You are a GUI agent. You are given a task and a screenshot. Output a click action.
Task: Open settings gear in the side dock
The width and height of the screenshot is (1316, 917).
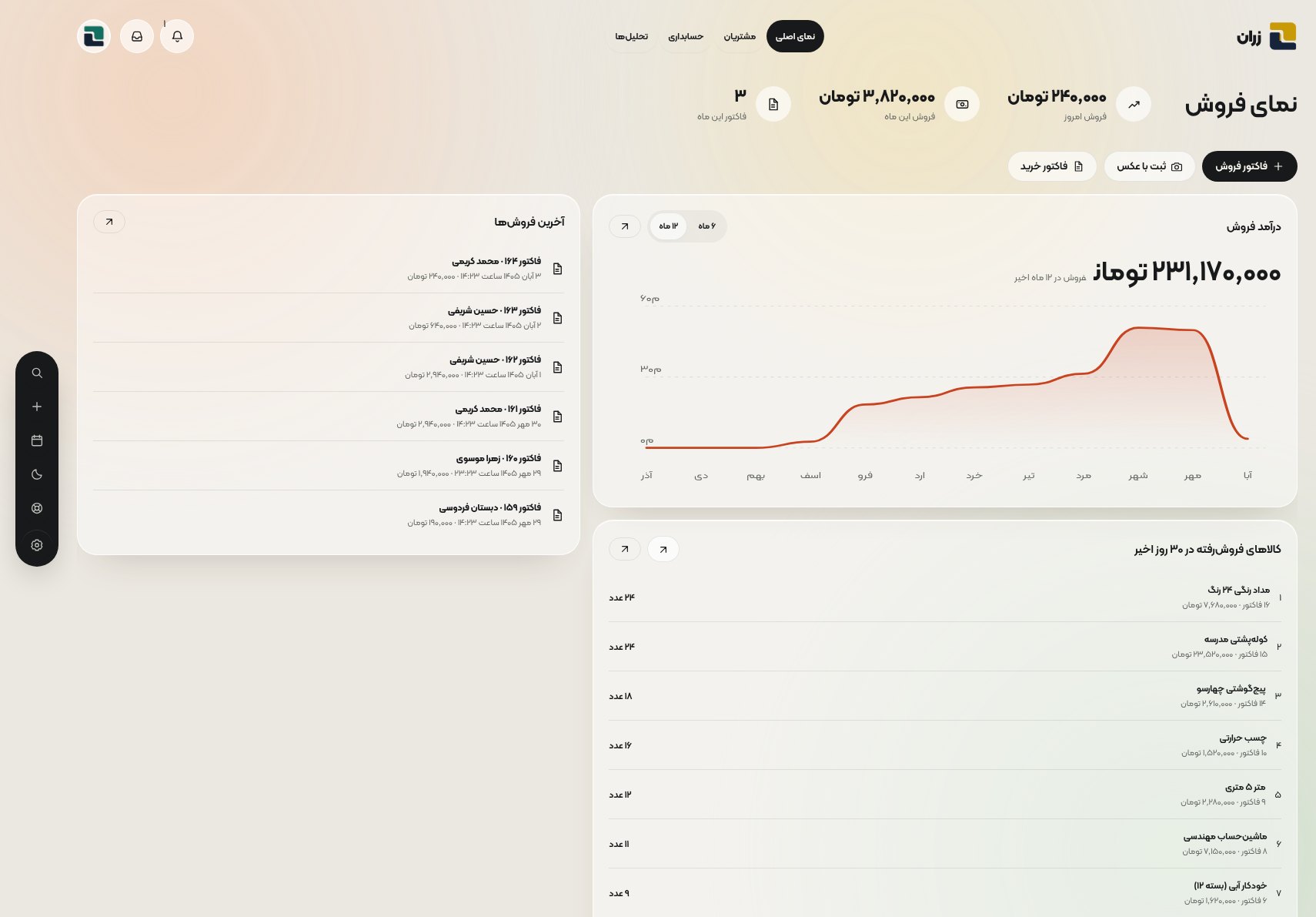(37, 545)
